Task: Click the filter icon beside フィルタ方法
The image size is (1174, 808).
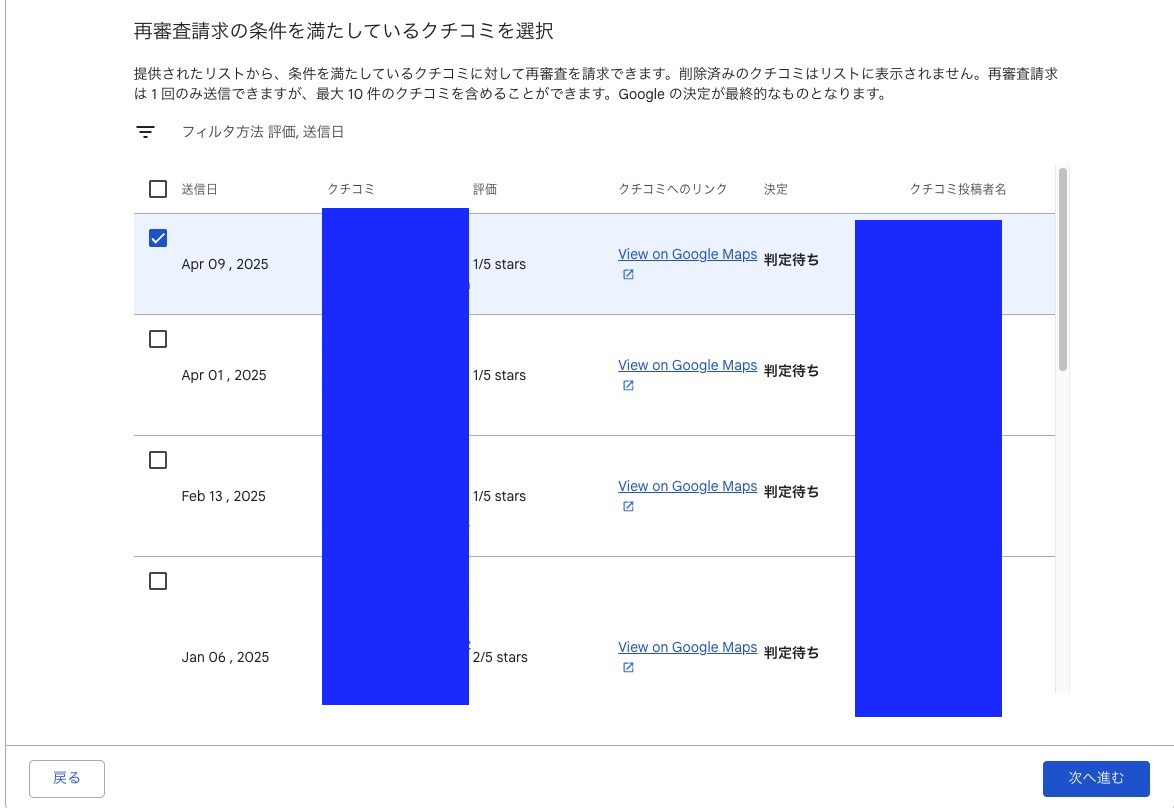Action: pos(146,130)
